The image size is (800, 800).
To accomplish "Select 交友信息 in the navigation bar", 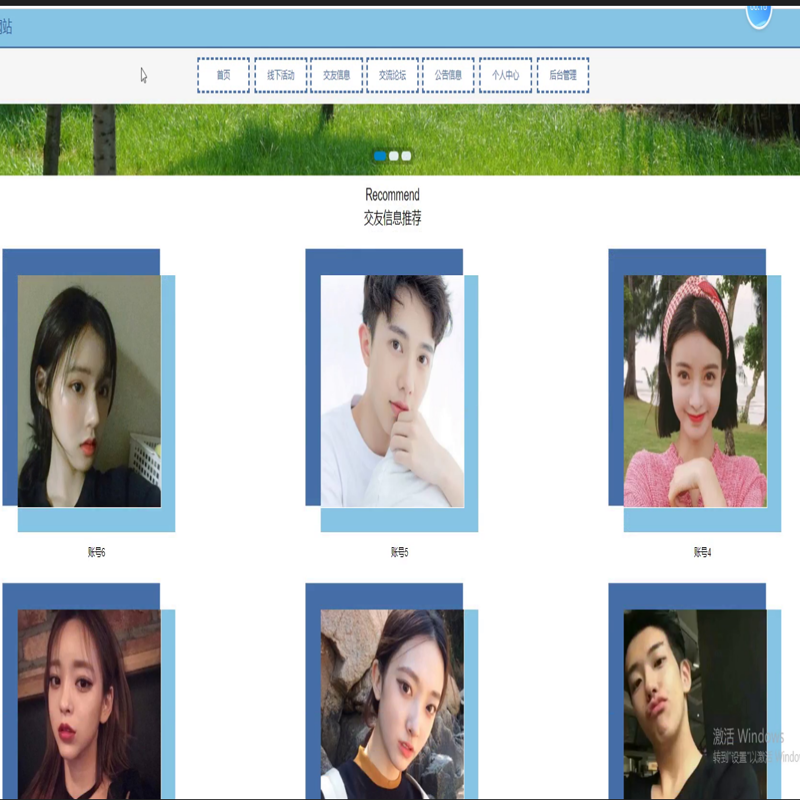I will 337,76.
